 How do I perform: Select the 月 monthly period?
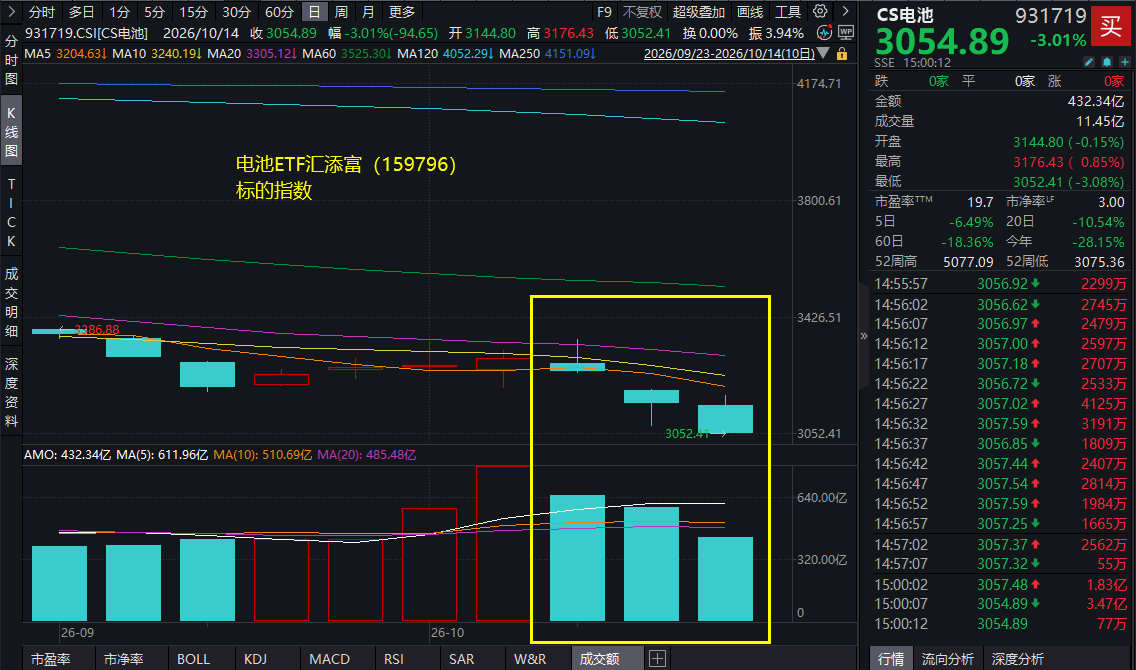tap(368, 12)
